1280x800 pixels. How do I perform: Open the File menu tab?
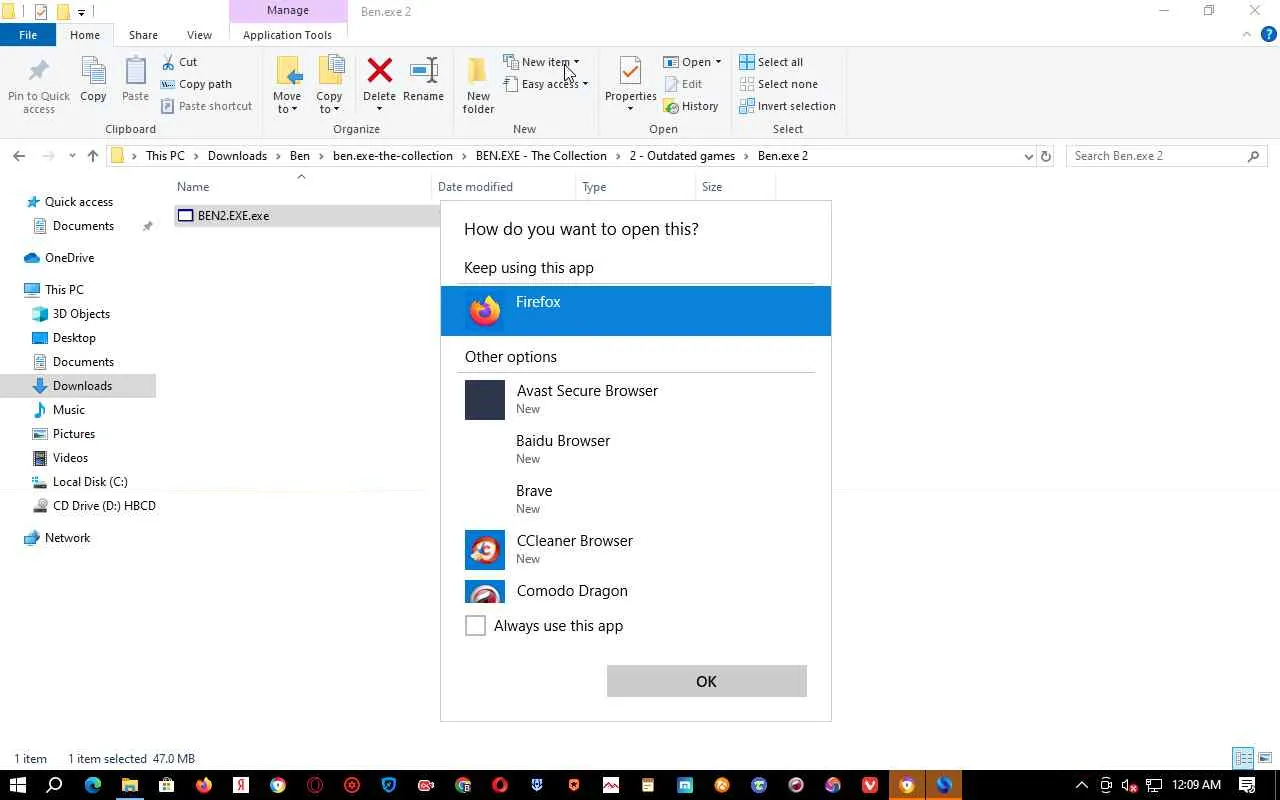click(x=28, y=35)
